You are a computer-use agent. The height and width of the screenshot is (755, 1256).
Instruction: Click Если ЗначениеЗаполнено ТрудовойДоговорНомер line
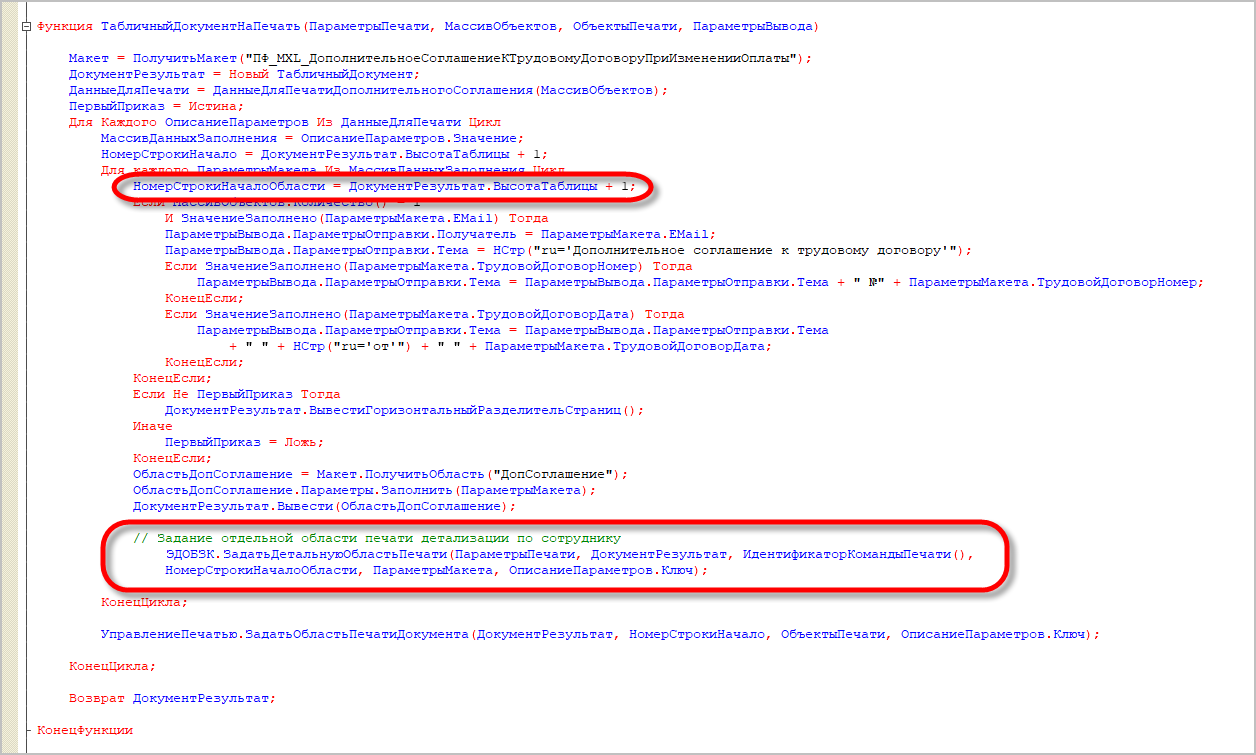point(429,266)
